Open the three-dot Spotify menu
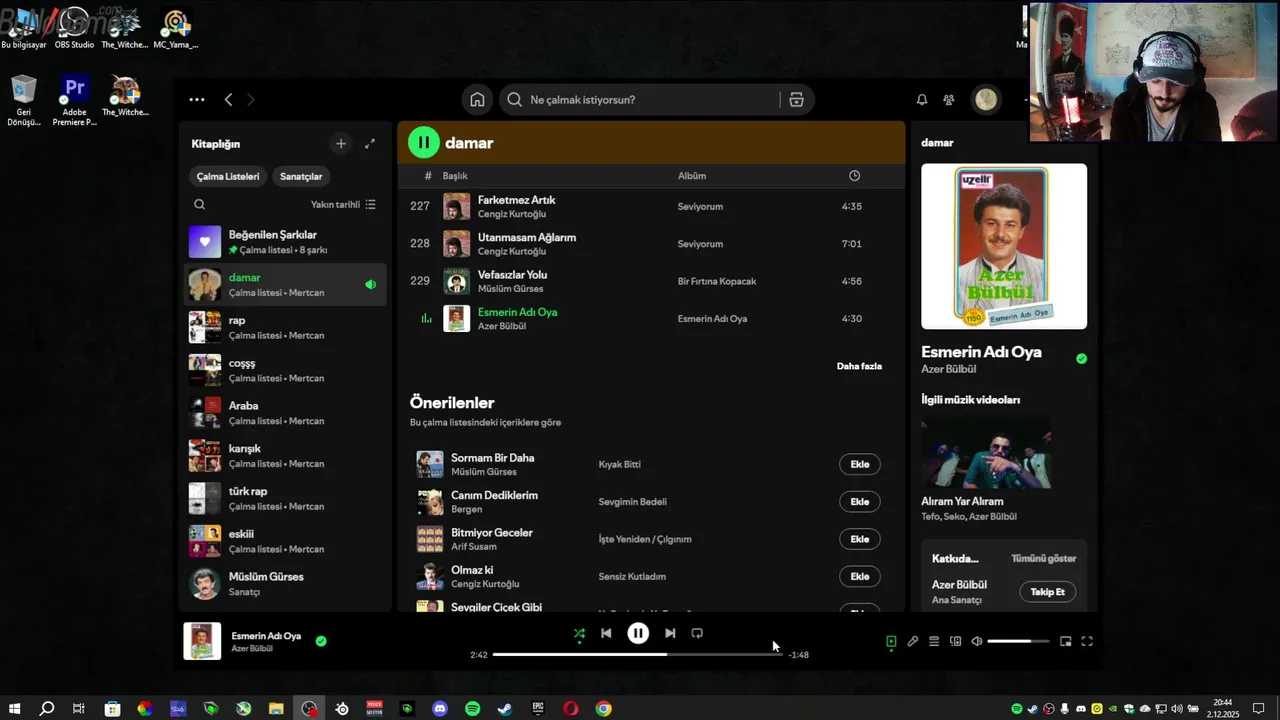Screen dimensions: 1280x720 click(197, 100)
